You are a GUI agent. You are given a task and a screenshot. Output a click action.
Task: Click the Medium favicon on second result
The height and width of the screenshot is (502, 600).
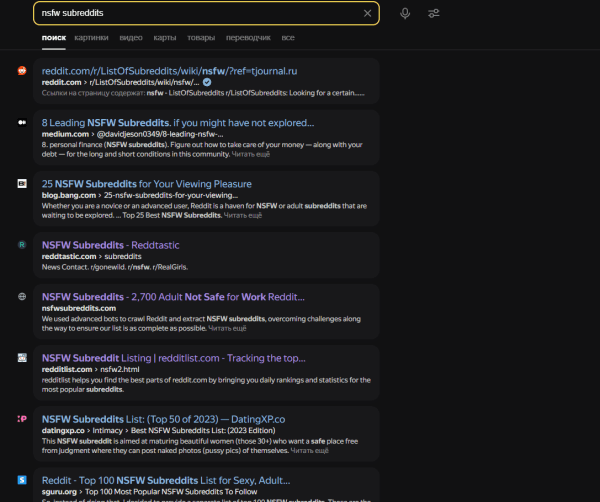22,122
